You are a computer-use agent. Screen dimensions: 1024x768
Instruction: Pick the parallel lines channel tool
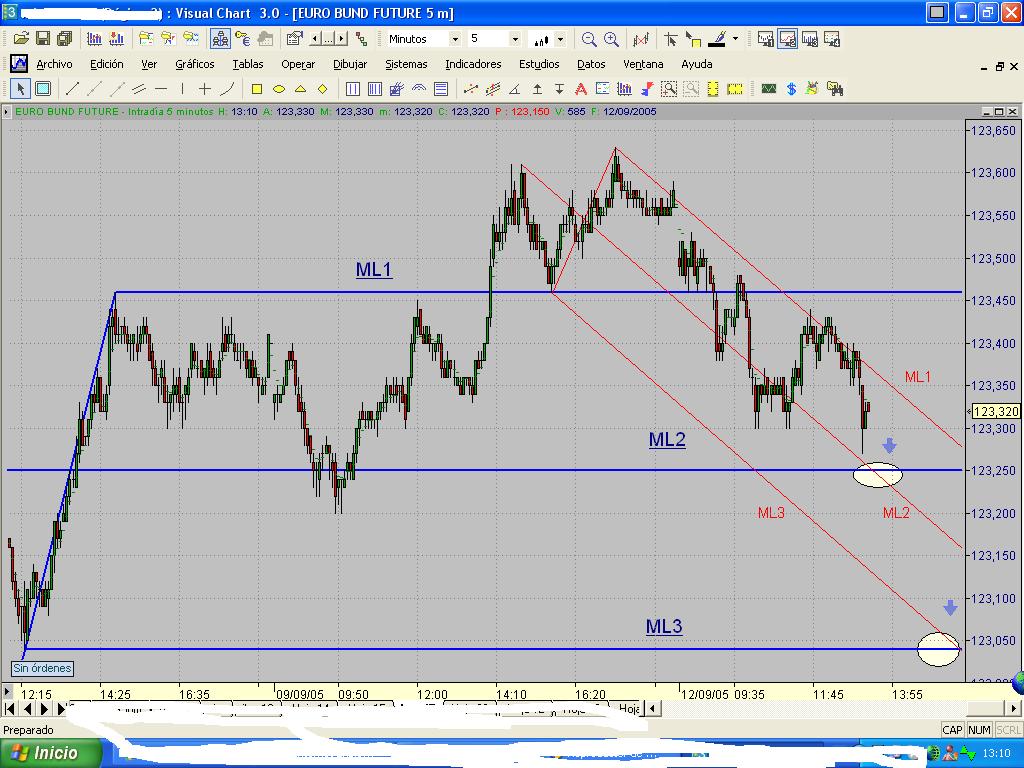pos(139,88)
